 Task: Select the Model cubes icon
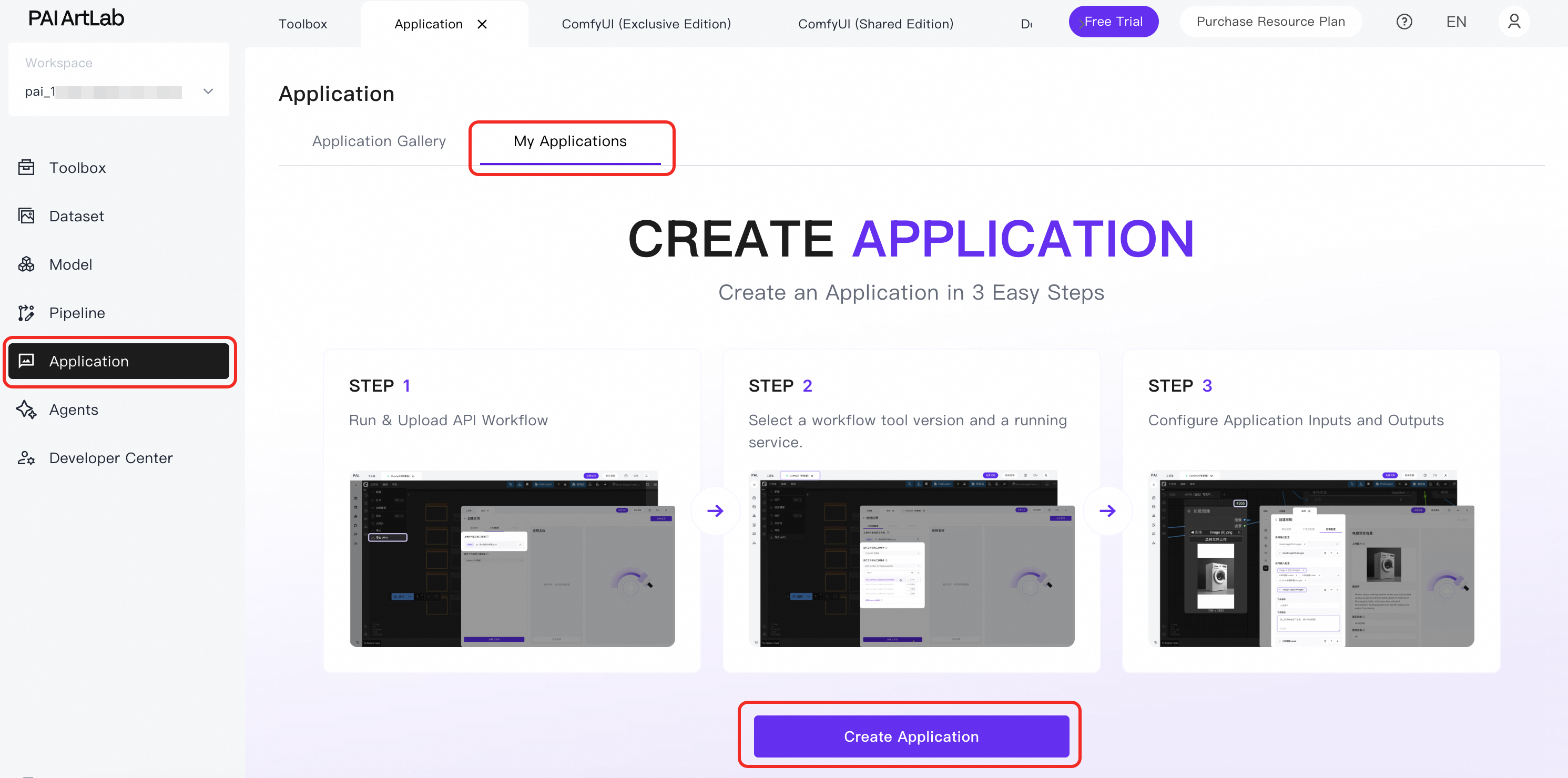pyautogui.click(x=26, y=264)
